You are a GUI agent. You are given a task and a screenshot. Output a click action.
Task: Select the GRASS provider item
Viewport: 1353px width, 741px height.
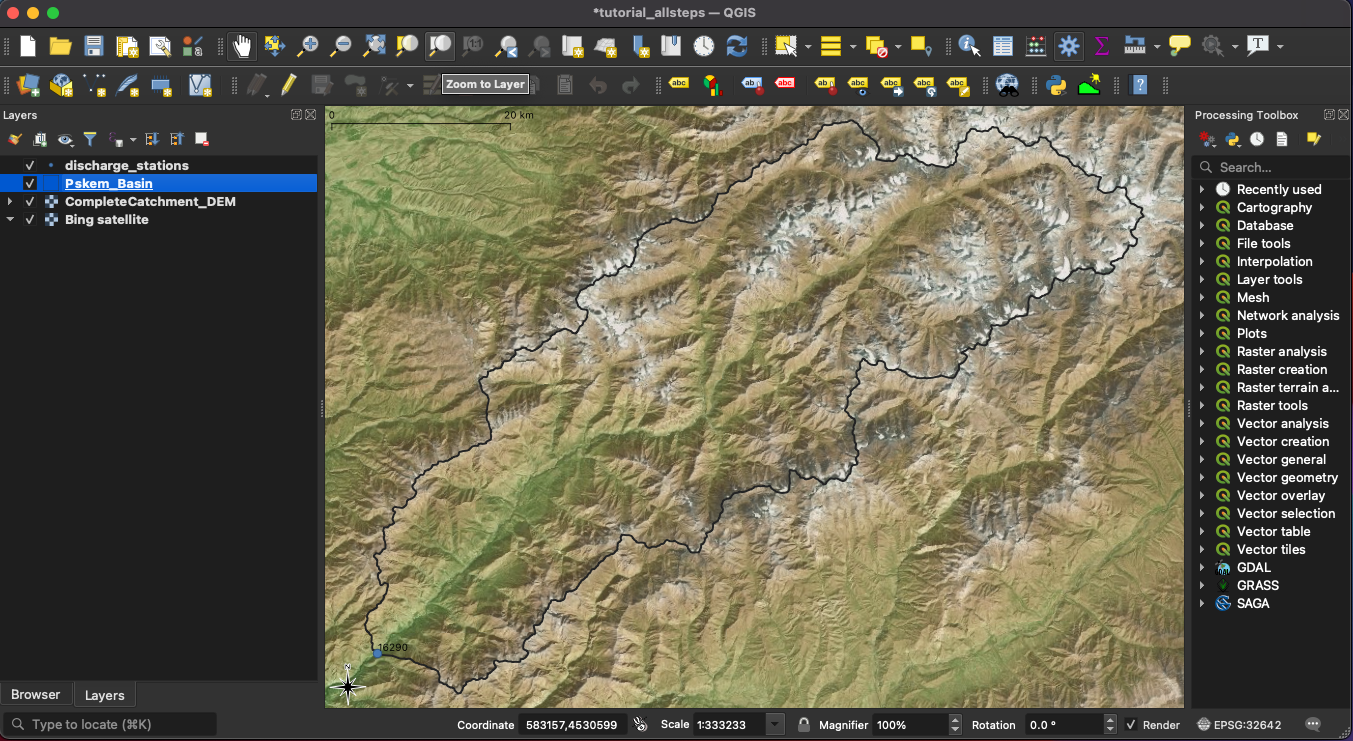pos(1258,585)
